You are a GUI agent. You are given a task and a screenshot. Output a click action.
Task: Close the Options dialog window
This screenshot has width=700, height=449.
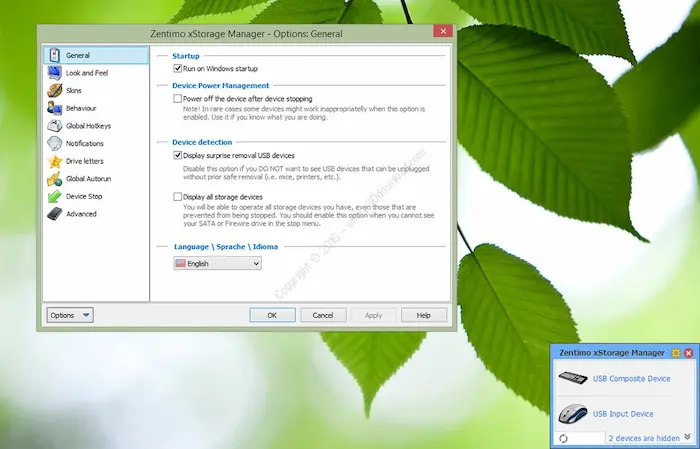click(443, 31)
